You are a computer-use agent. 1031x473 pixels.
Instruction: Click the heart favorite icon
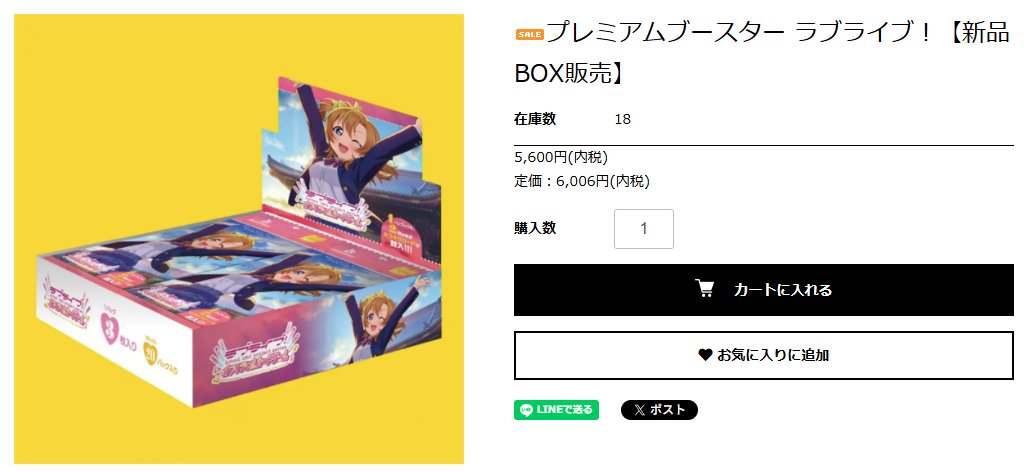[706, 355]
